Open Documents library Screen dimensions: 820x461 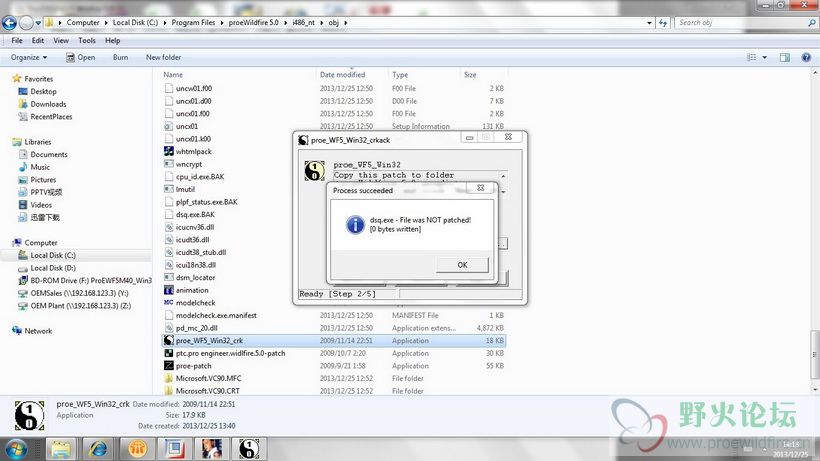[x=49, y=154]
